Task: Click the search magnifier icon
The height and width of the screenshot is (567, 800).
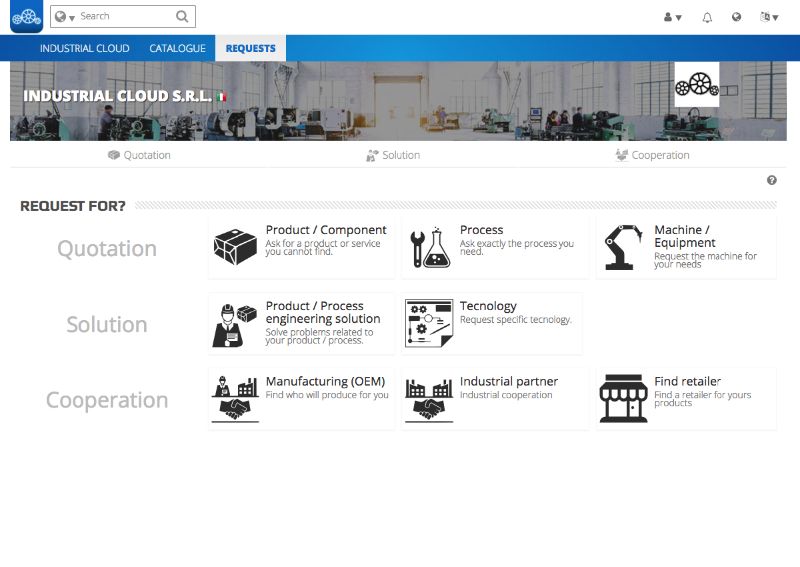Action: 181,16
